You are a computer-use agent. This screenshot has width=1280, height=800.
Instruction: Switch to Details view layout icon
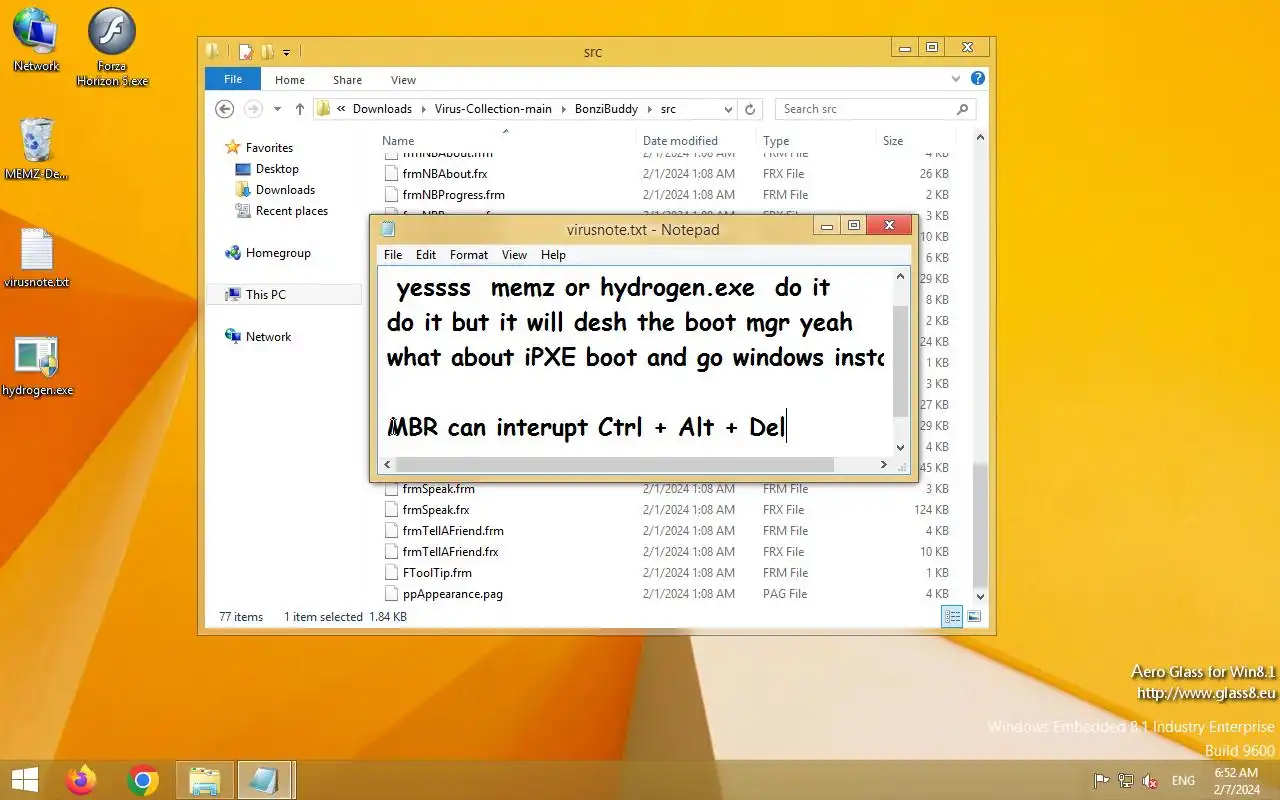click(953, 617)
